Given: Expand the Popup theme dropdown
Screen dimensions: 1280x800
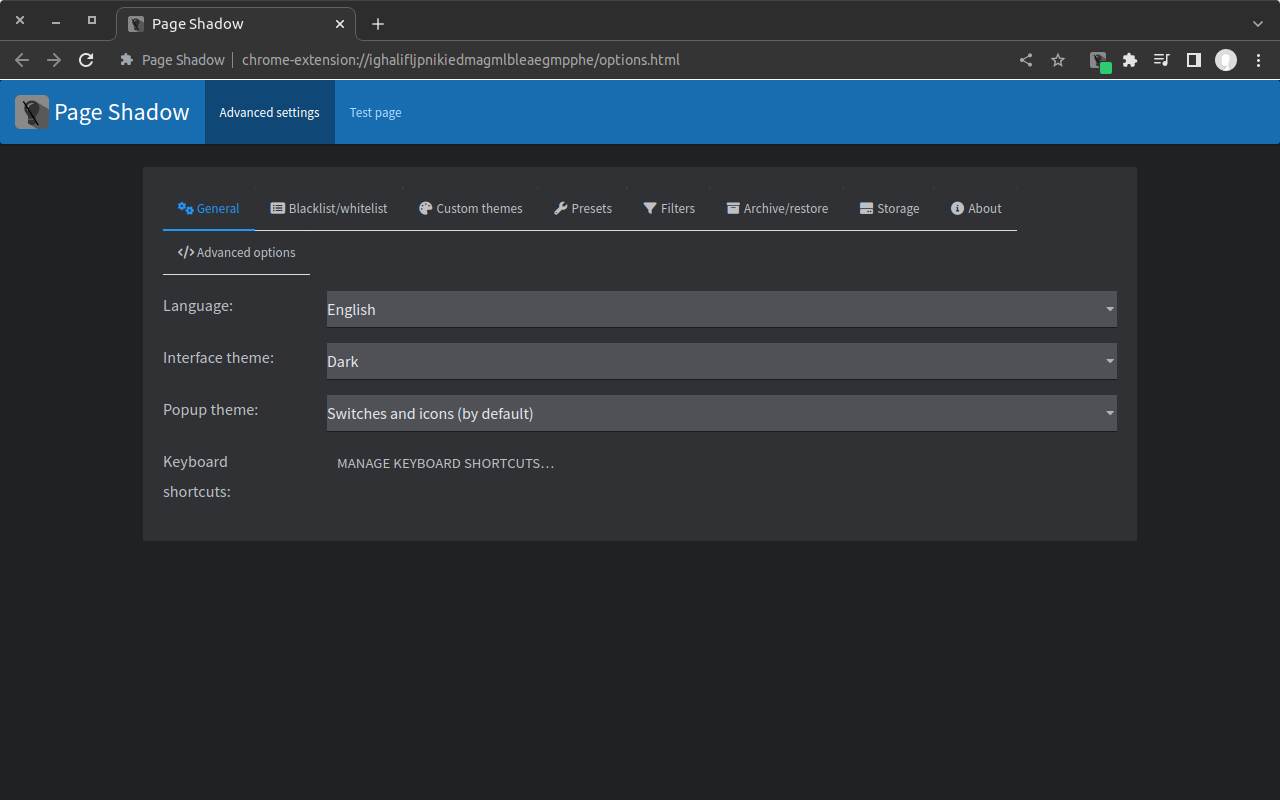Looking at the screenshot, I should tap(722, 413).
